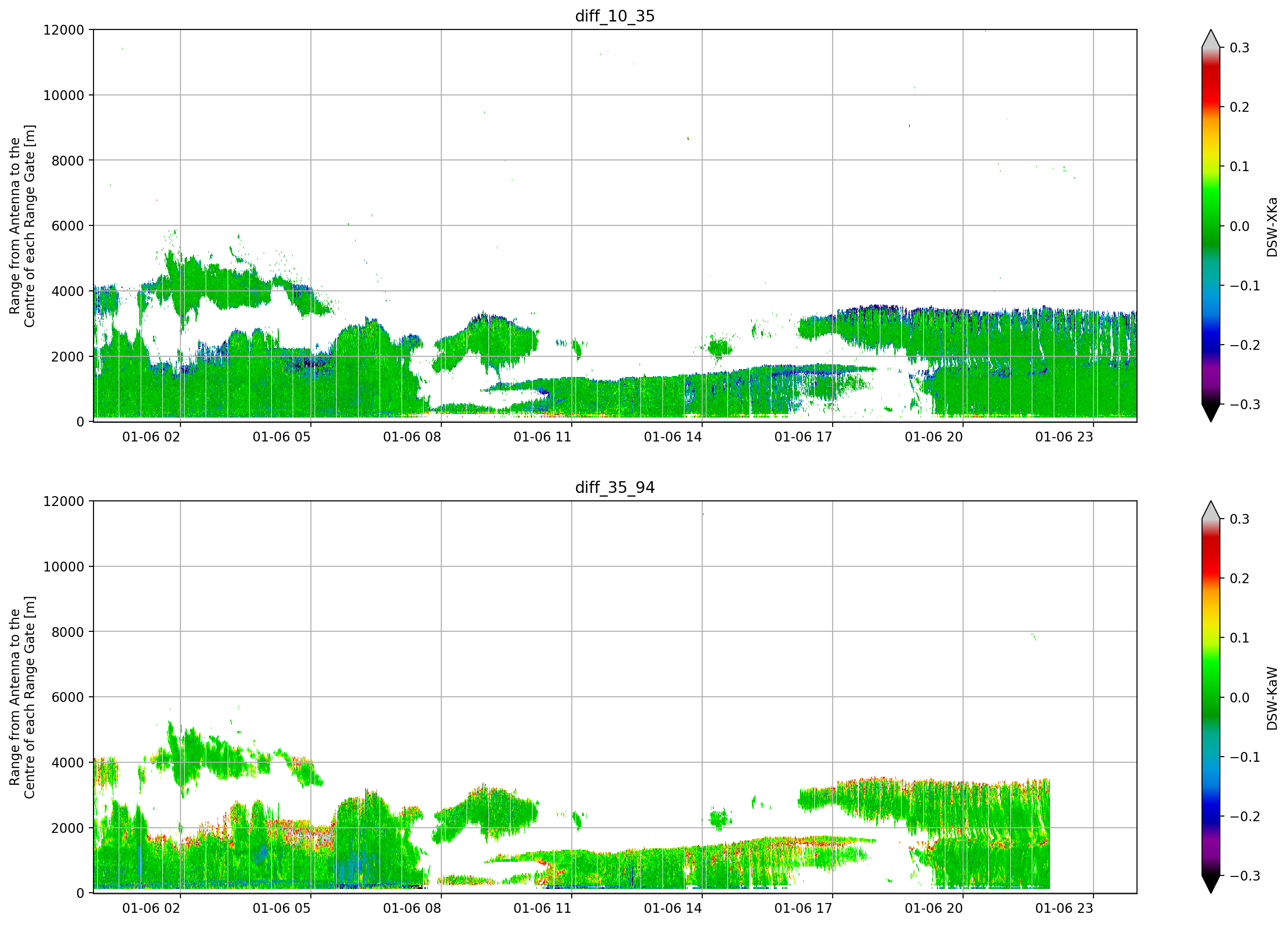This screenshot has width=1288, height=925.
Task: Click the 01-06 02 label under top plot
Action: [x=151, y=437]
